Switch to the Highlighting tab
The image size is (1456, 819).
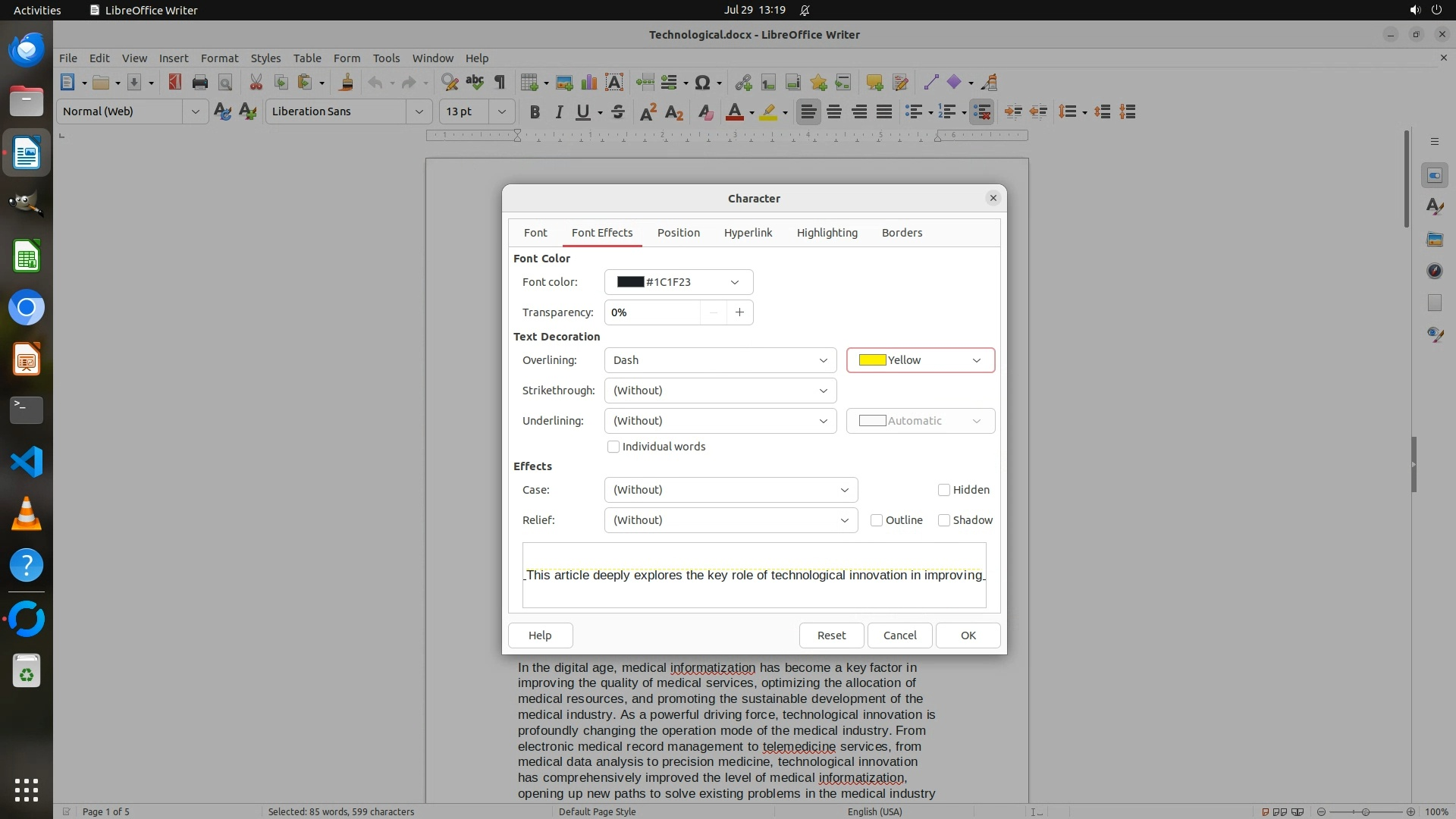pyautogui.click(x=827, y=233)
